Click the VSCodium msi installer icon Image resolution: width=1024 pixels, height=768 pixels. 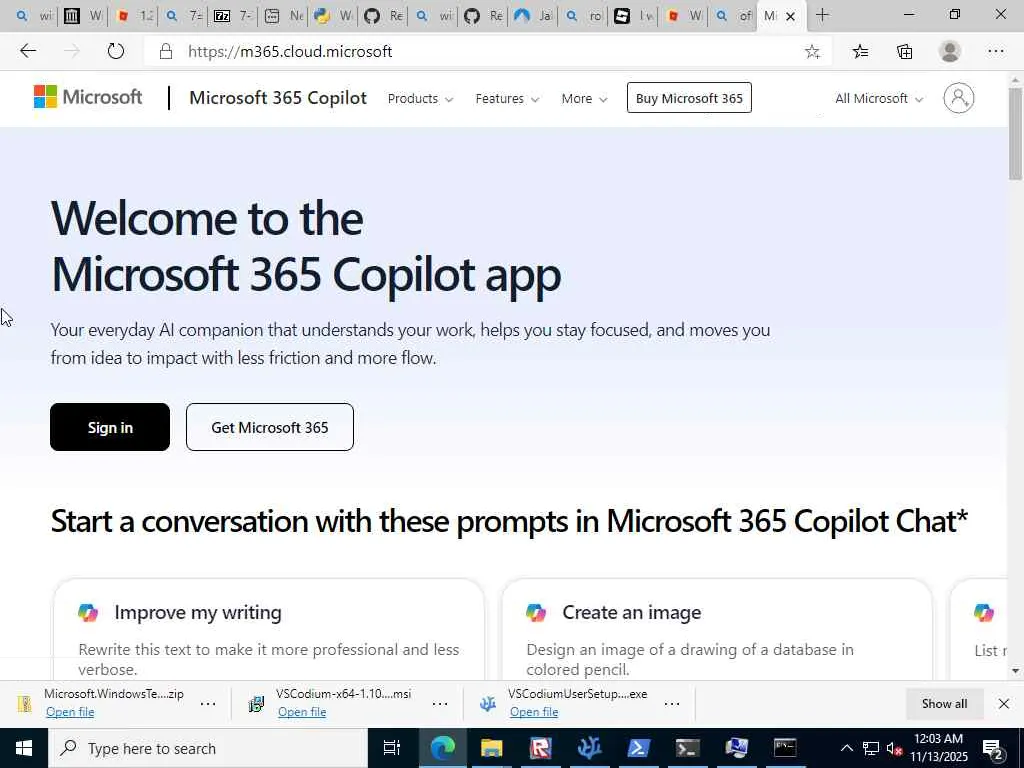click(256, 704)
